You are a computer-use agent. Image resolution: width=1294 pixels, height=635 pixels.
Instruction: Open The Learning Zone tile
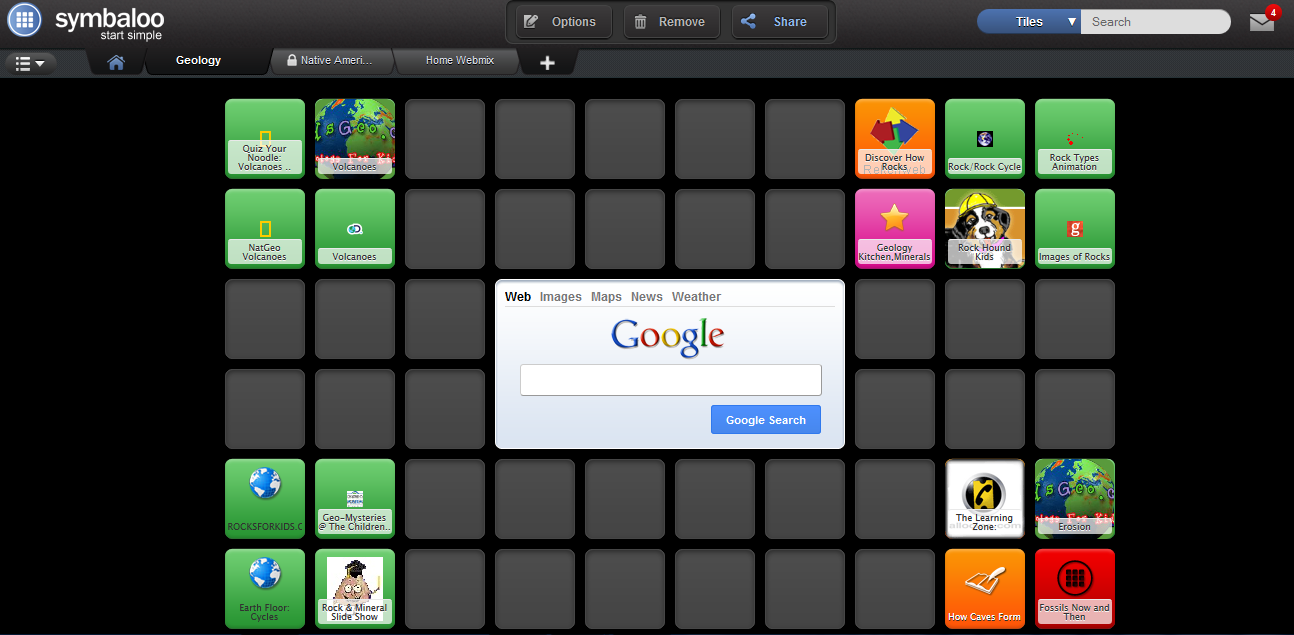click(x=985, y=499)
